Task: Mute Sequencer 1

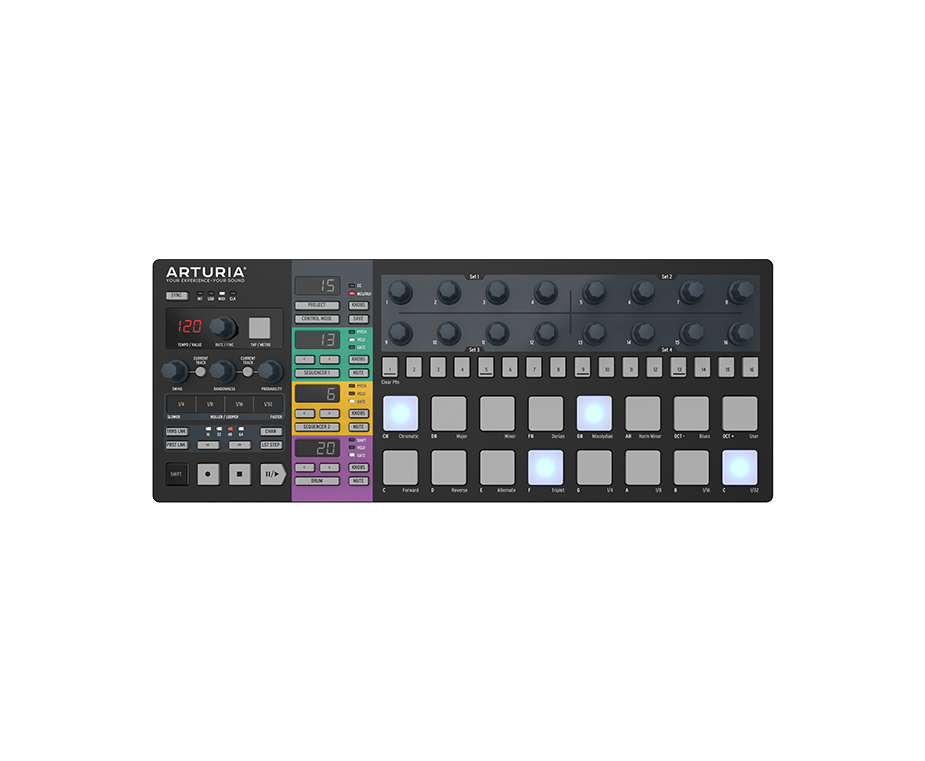Action: pos(358,372)
